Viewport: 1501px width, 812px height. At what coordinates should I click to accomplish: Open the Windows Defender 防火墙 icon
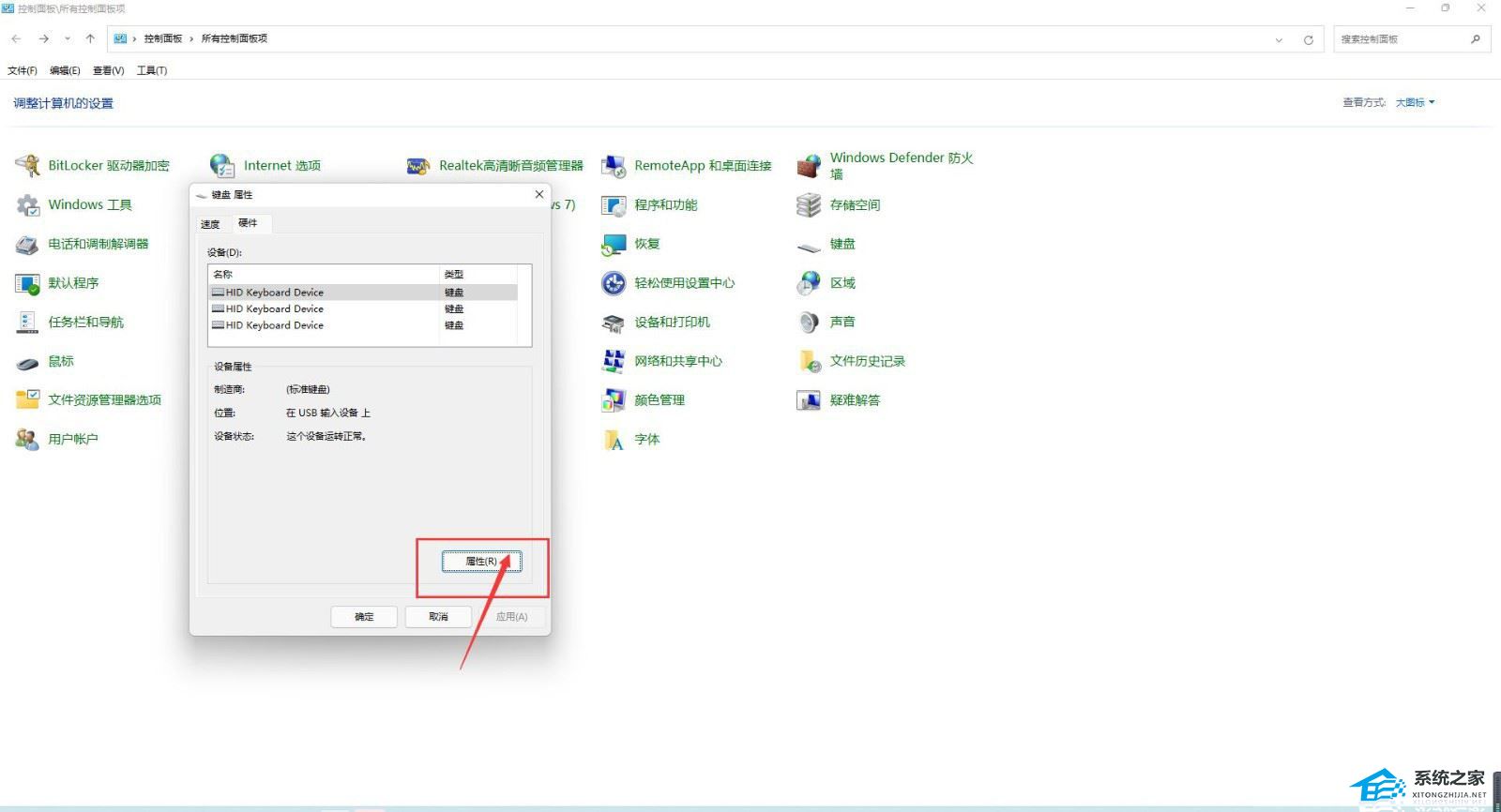pos(809,166)
